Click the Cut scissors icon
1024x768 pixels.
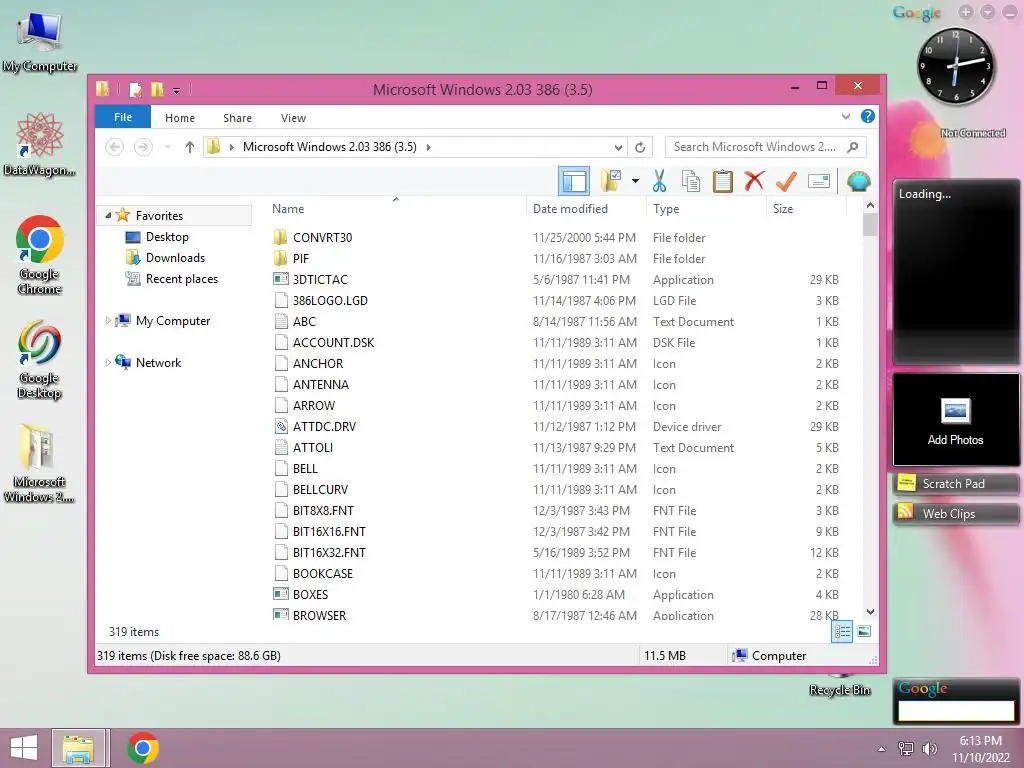coord(659,181)
